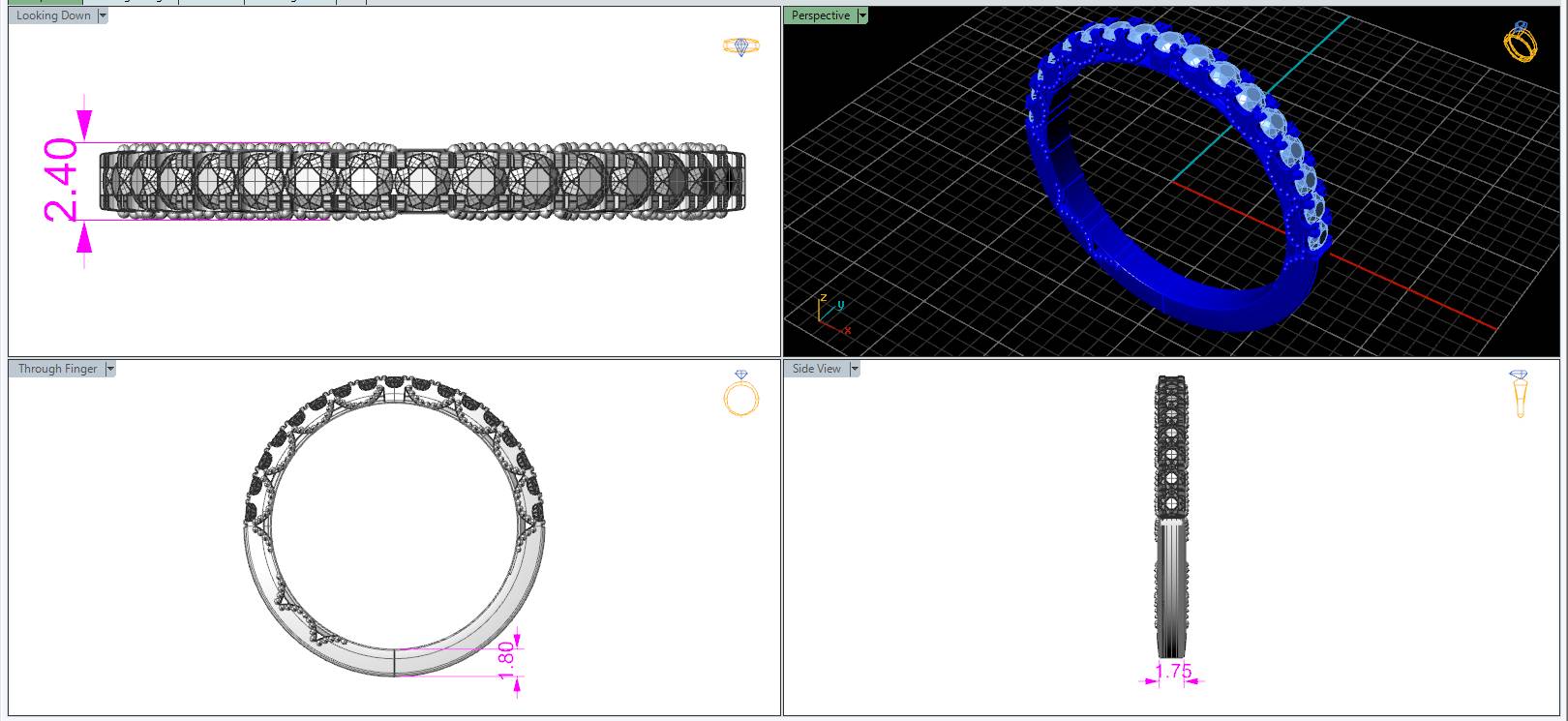Click the Side View ring profile icon
Image resolution: width=1568 pixels, height=721 pixels.
tap(1519, 393)
